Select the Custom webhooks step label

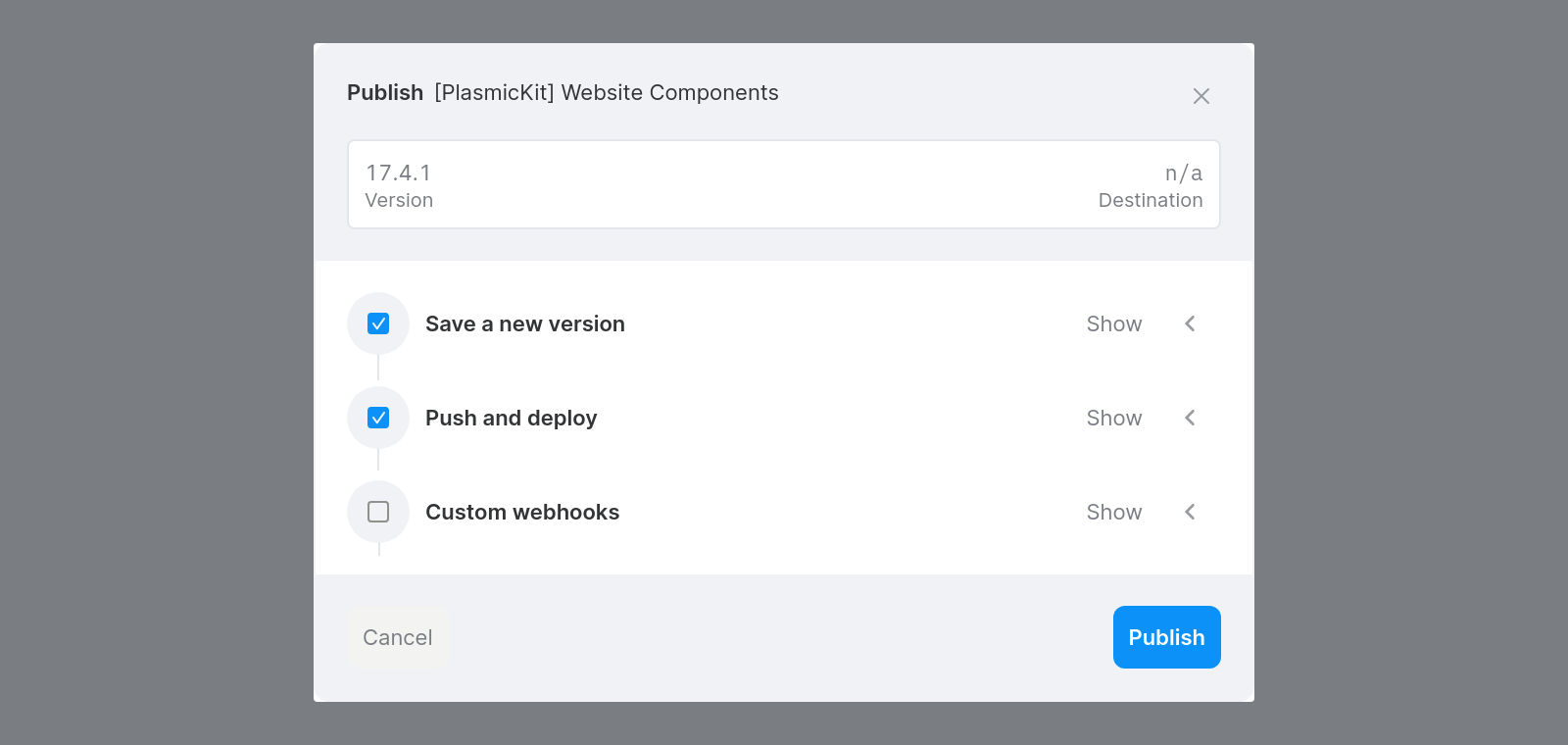tap(522, 512)
